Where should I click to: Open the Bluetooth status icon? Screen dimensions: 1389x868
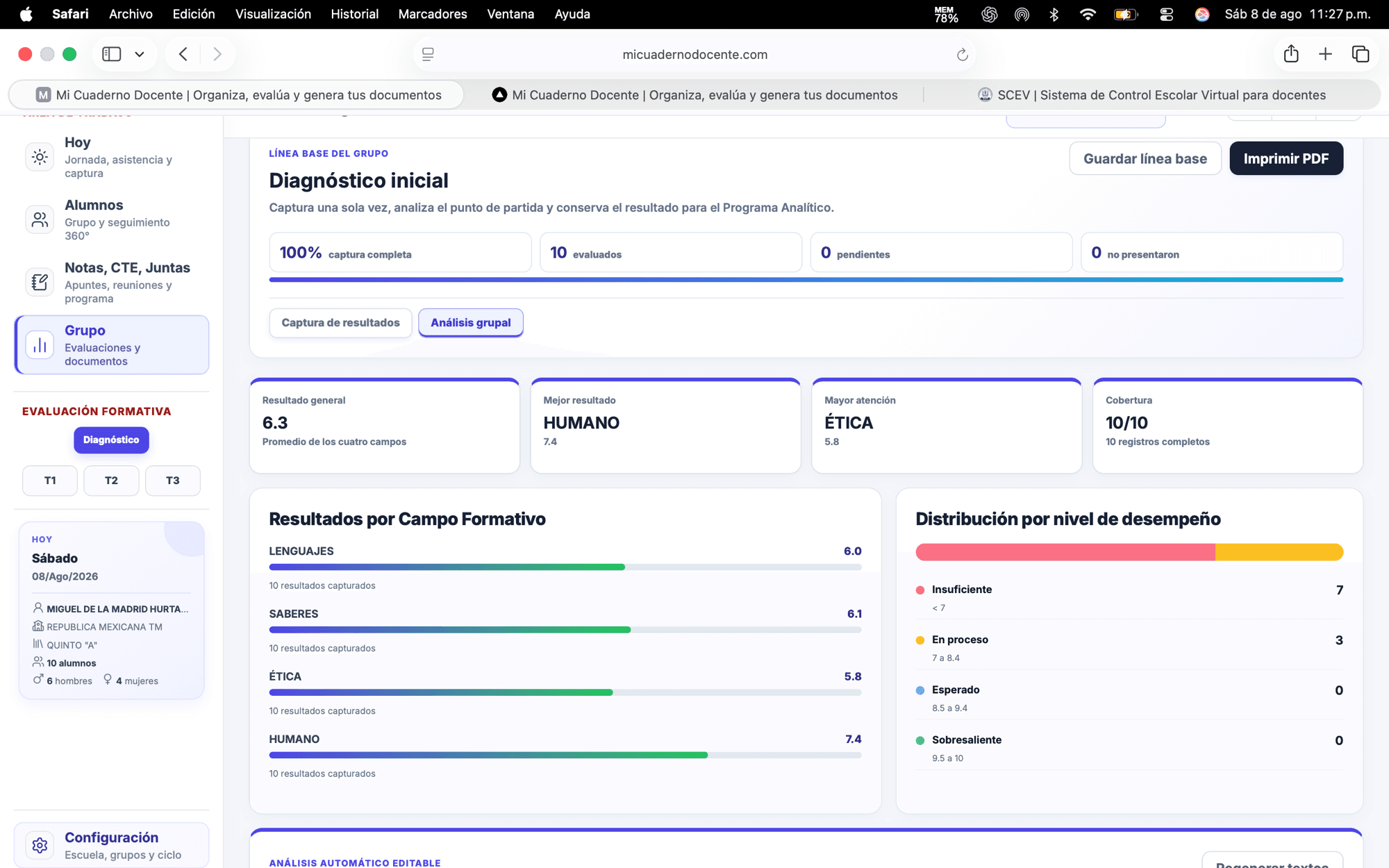(x=1054, y=14)
